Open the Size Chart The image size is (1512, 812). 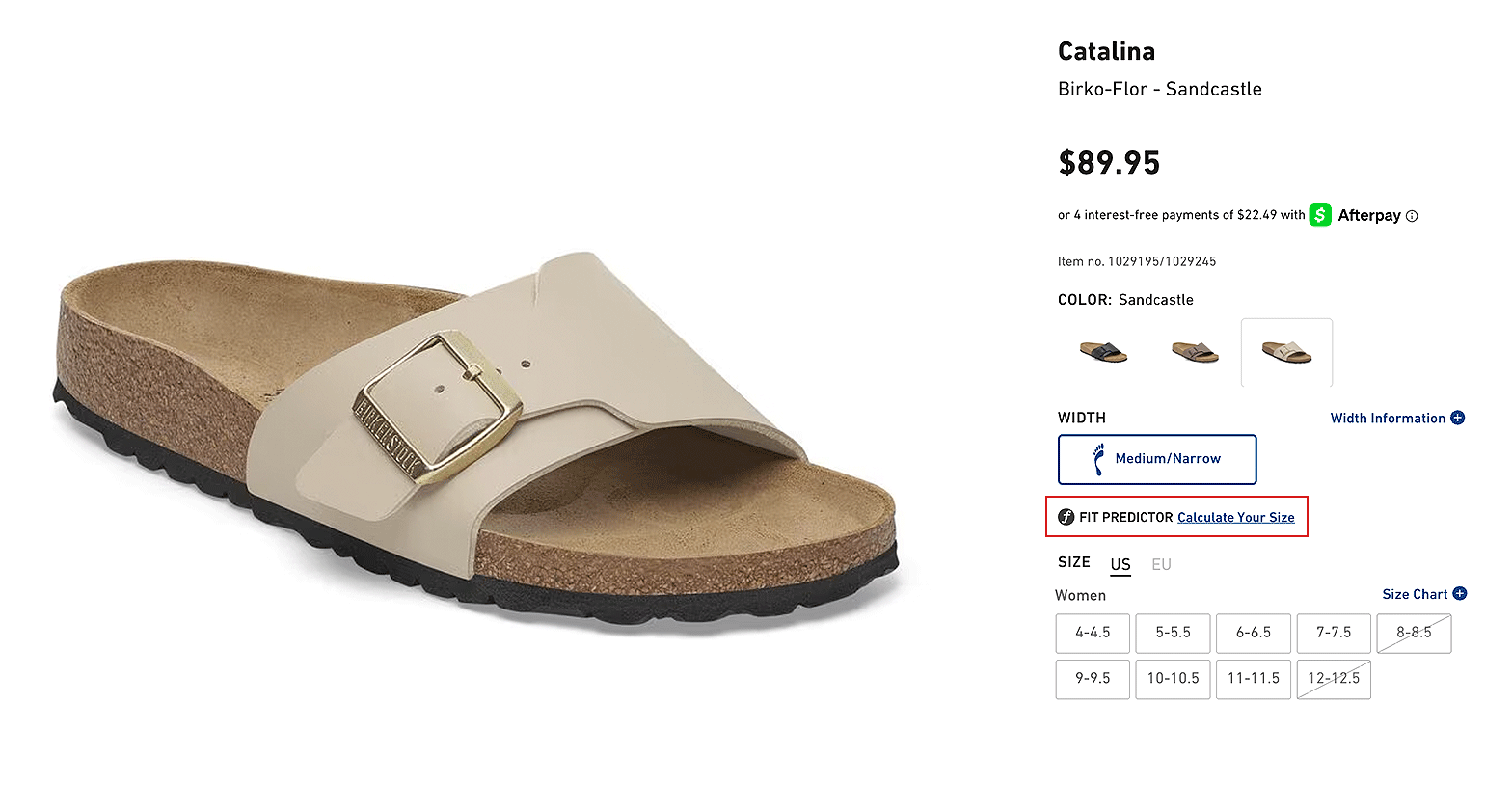coord(1415,594)
